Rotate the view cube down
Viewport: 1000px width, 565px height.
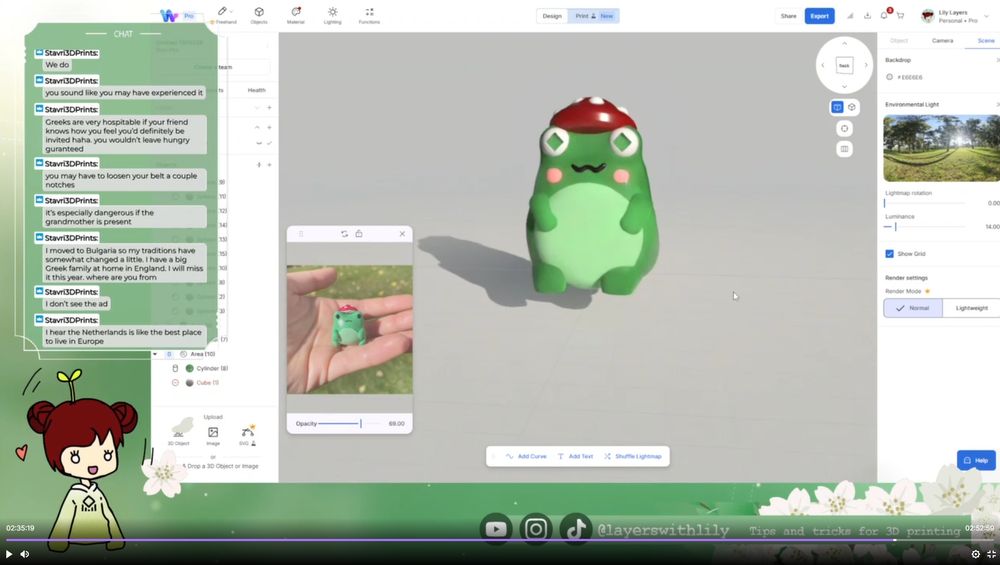pos(844,87)
